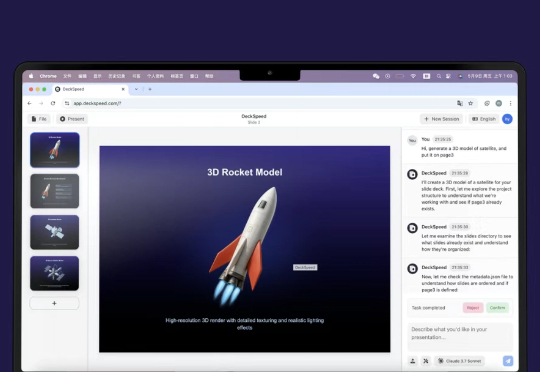
Task: Click the Reject button
Action: coord(473,308)
